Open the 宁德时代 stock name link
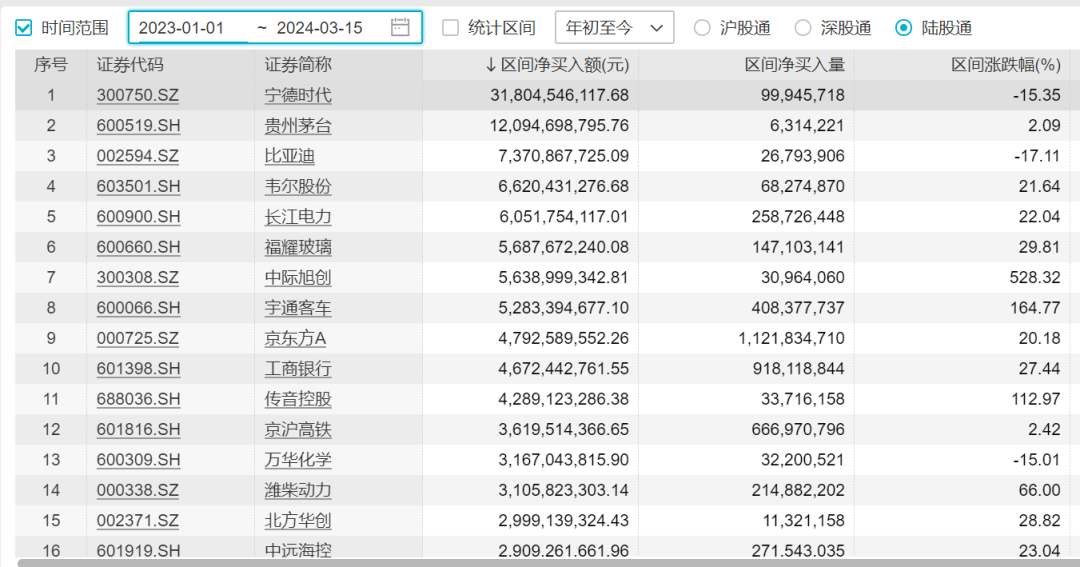This screenshot has height=567, width=1080. coord(298,95)
